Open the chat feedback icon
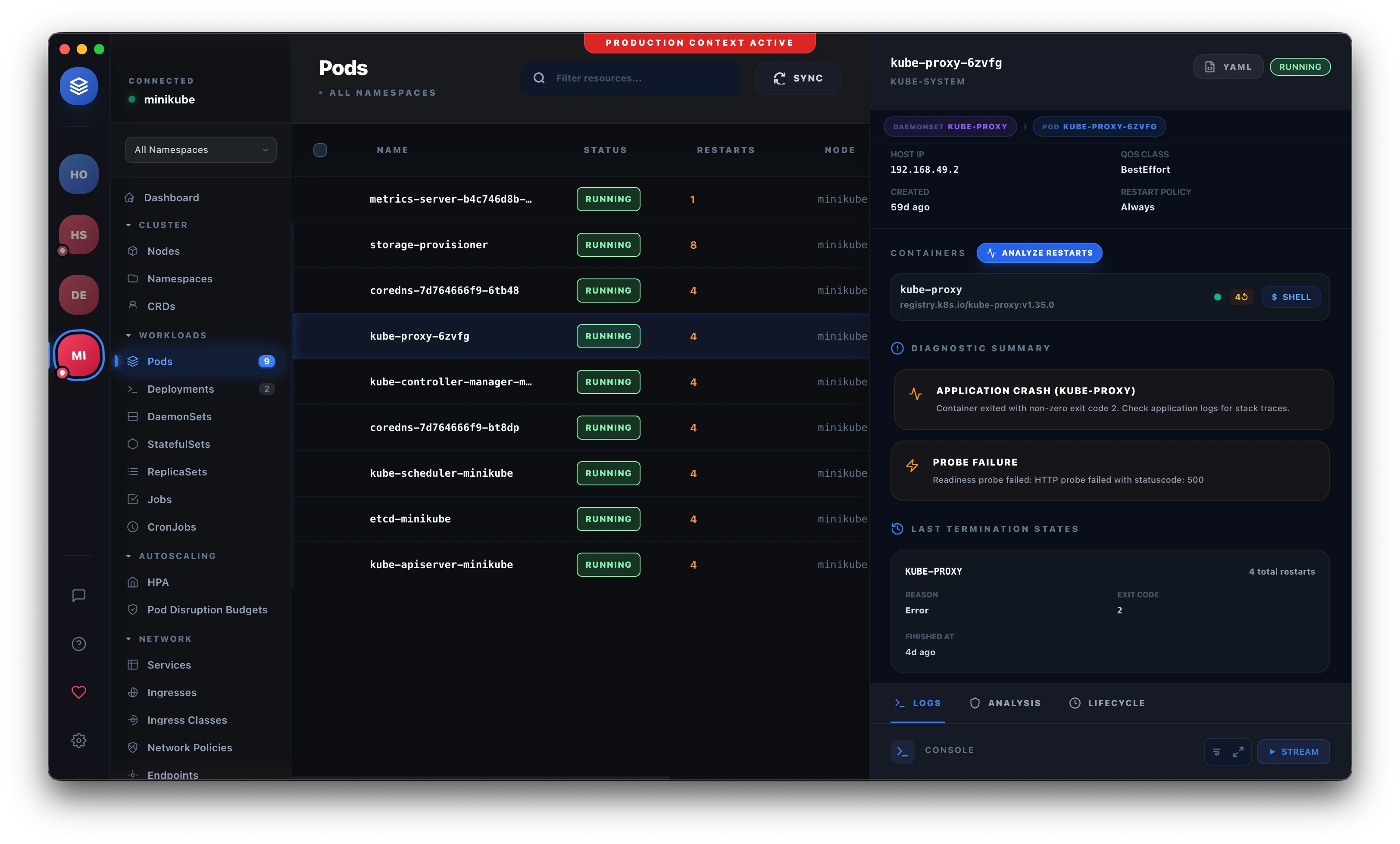The height and width of the screenshot is (844, 1400). pyautogui.click(x=78, y=595)
